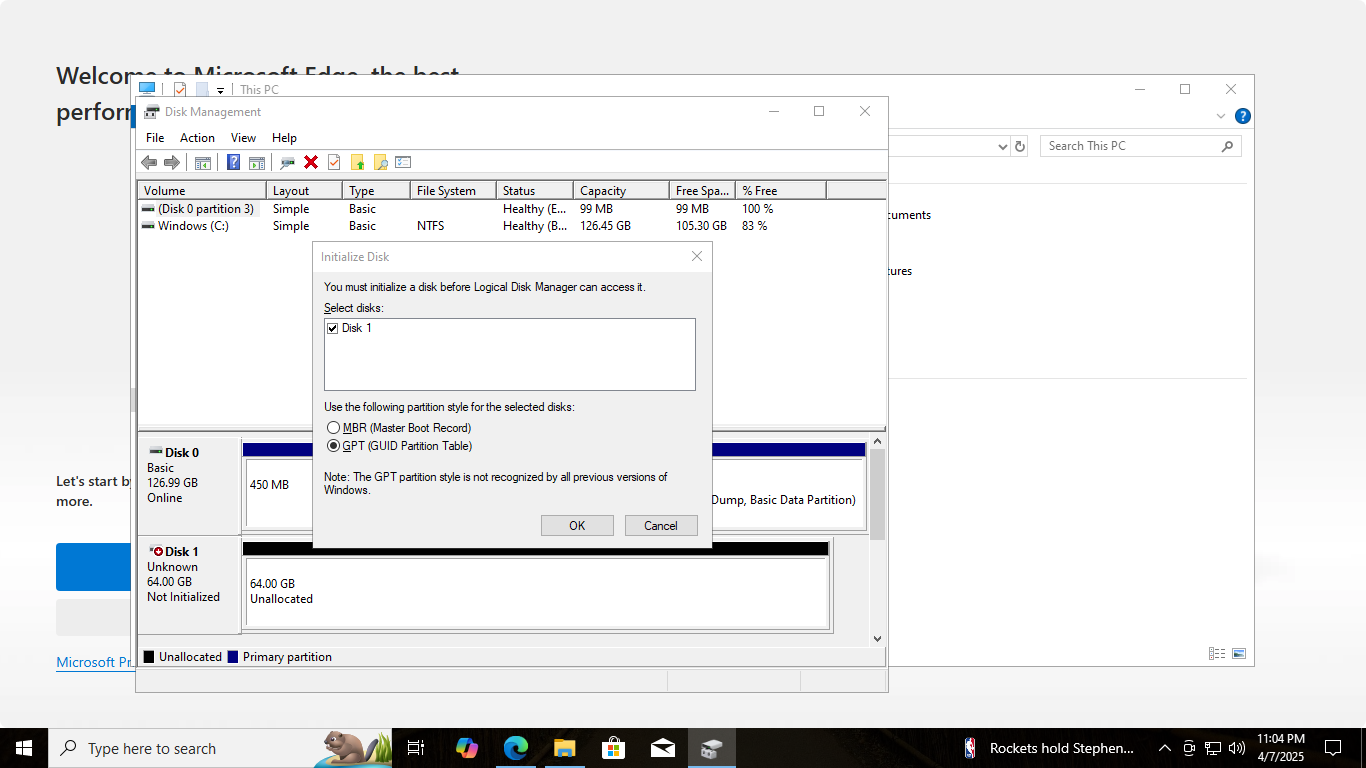This screenshot has width=1366, height=768.
Task: Open Microsoft Store from the taskbar
Action: click(613, 748)
